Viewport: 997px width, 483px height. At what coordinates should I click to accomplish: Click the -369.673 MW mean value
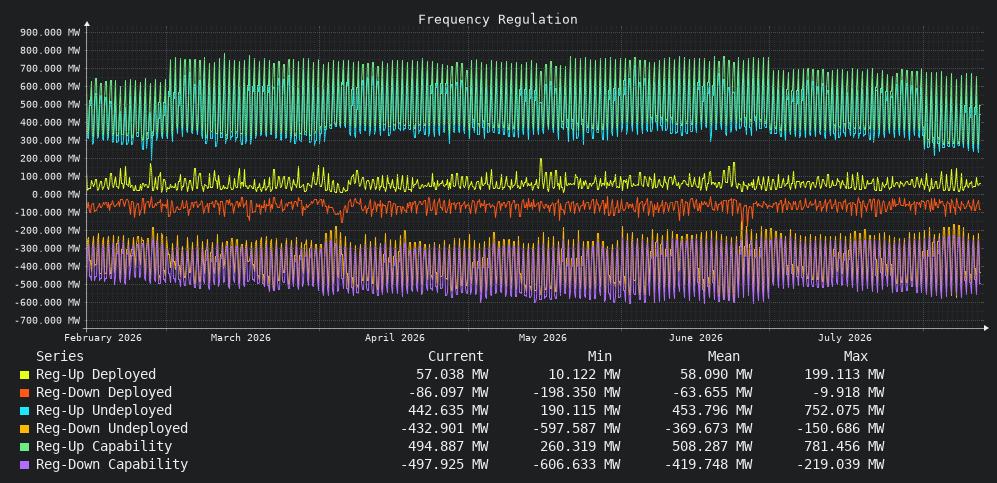(708, 428)
